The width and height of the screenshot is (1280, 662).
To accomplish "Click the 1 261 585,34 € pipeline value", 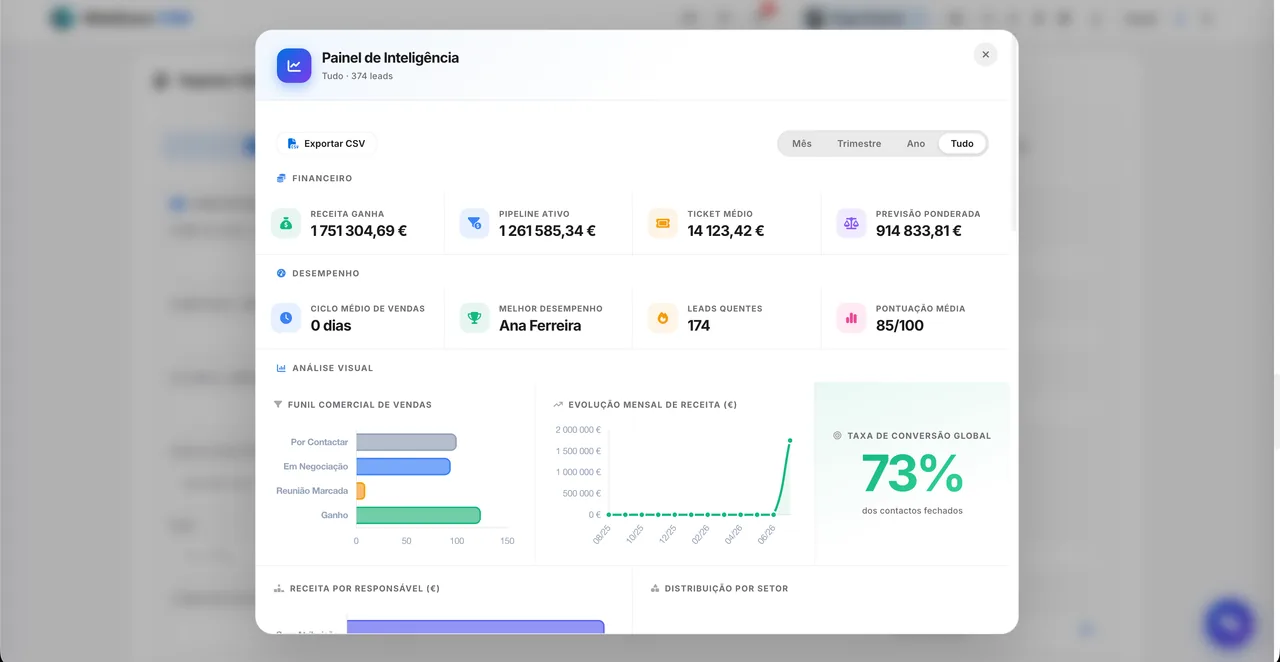I will click(547, 231).
